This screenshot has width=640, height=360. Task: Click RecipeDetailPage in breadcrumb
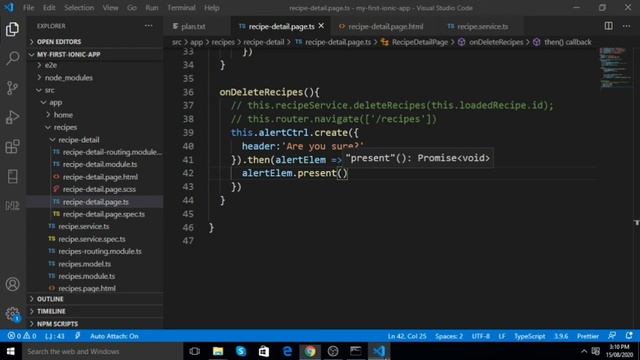pyautogui.click(x=420, y=42)
